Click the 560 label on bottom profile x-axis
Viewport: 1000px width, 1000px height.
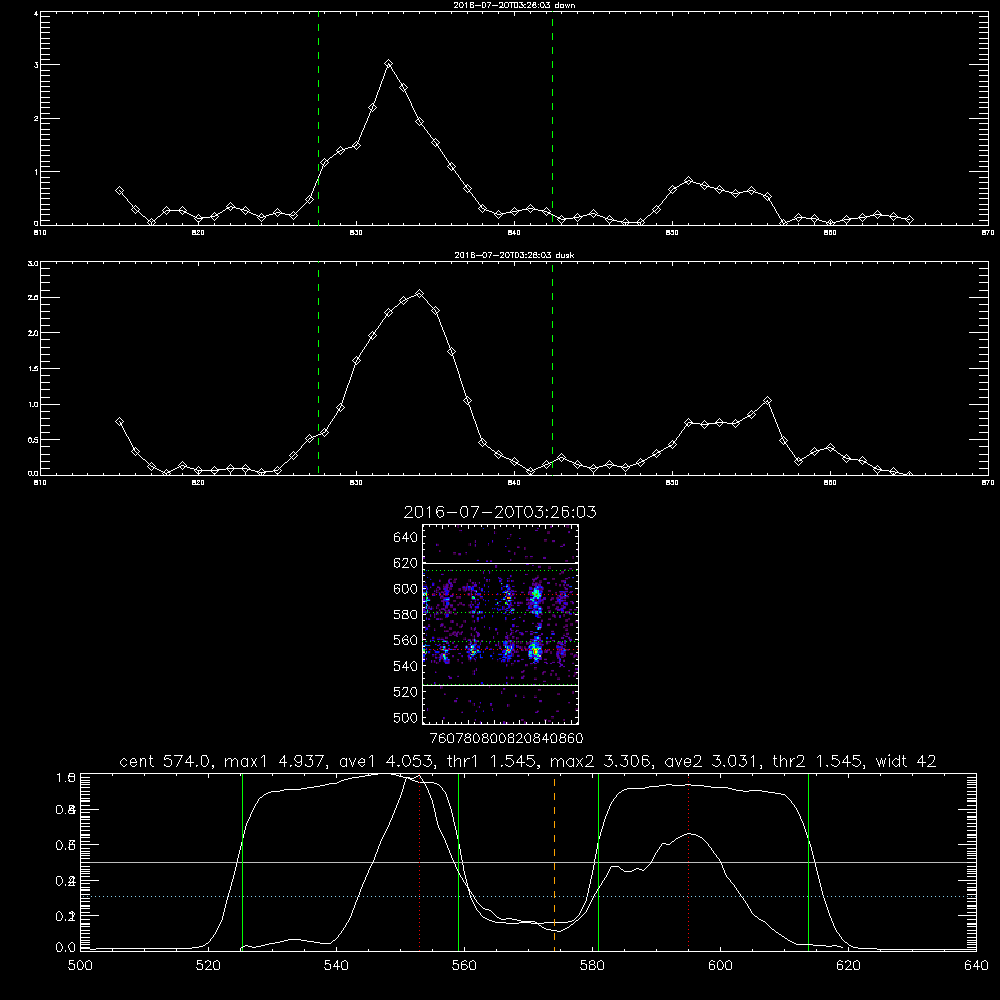464,965
